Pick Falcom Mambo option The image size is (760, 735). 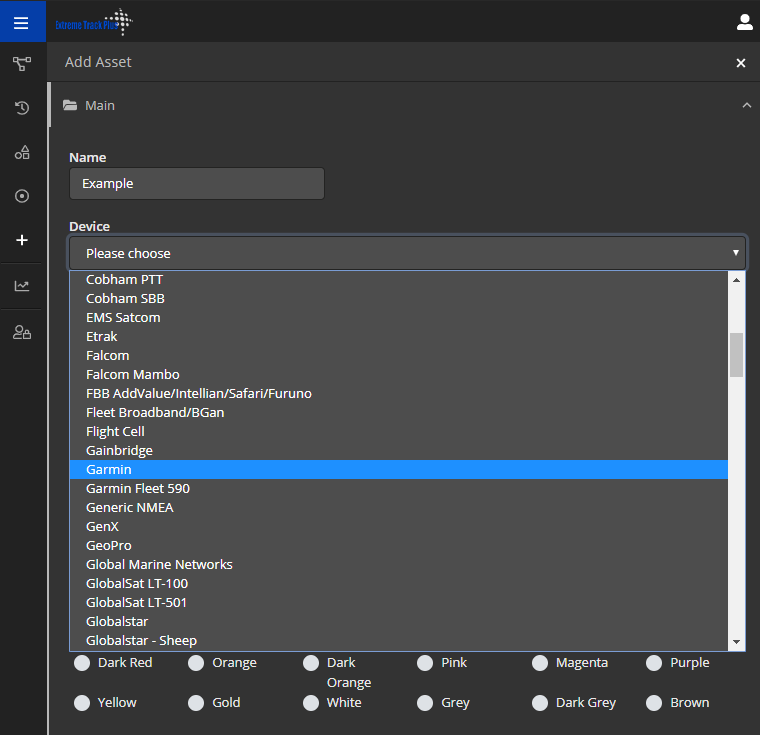point(398,374)
